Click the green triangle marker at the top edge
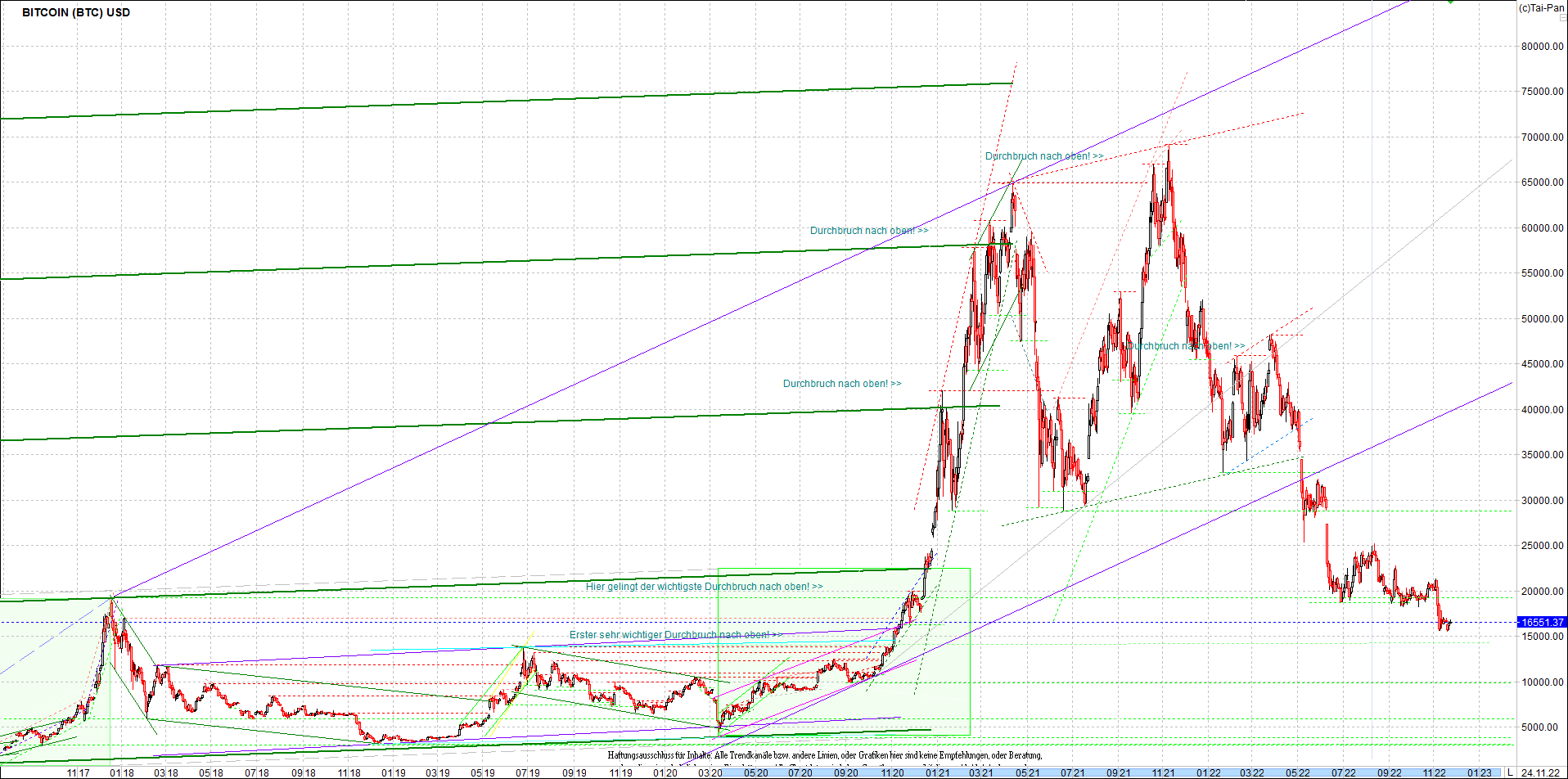The image size is (1568, 779). [1450, 2]
